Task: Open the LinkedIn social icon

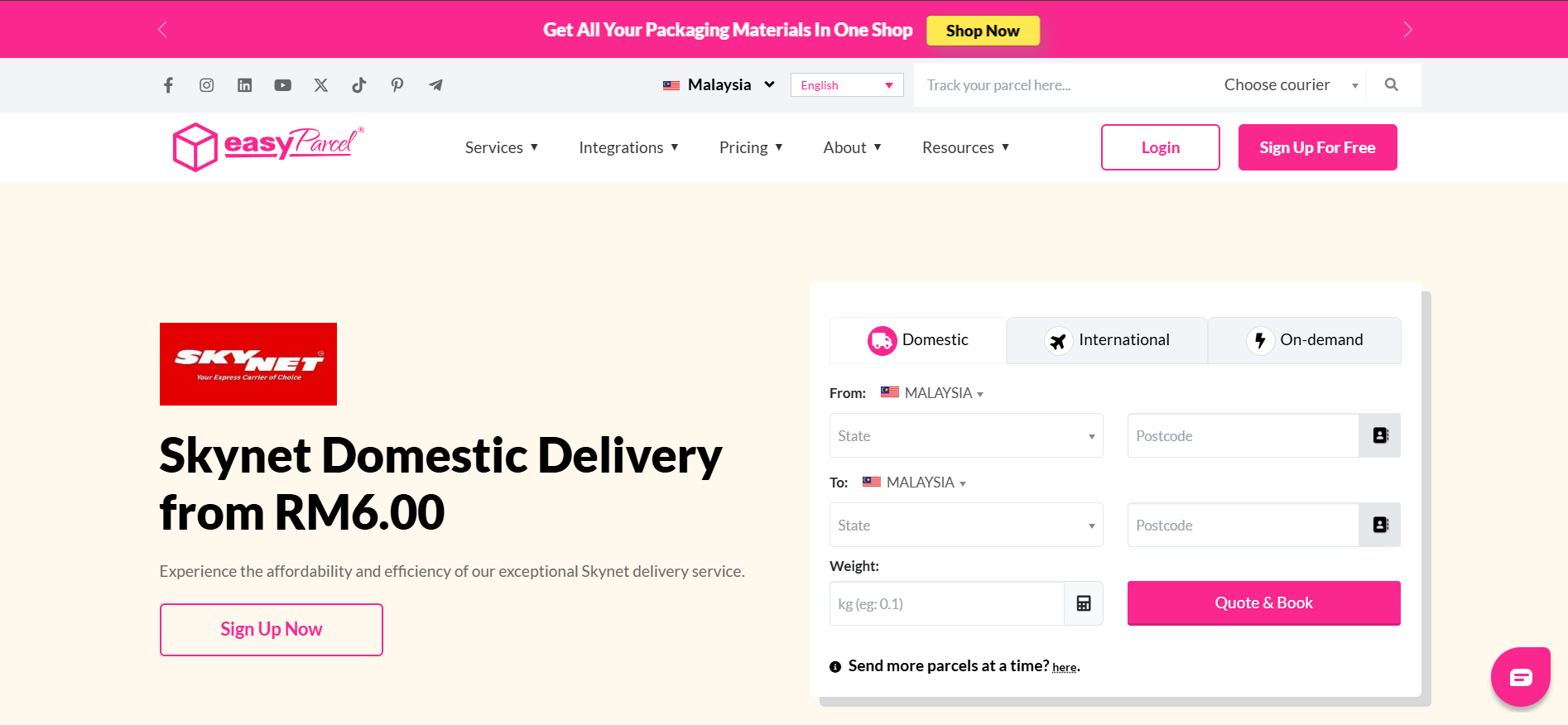Action: [x=245, y=85]
